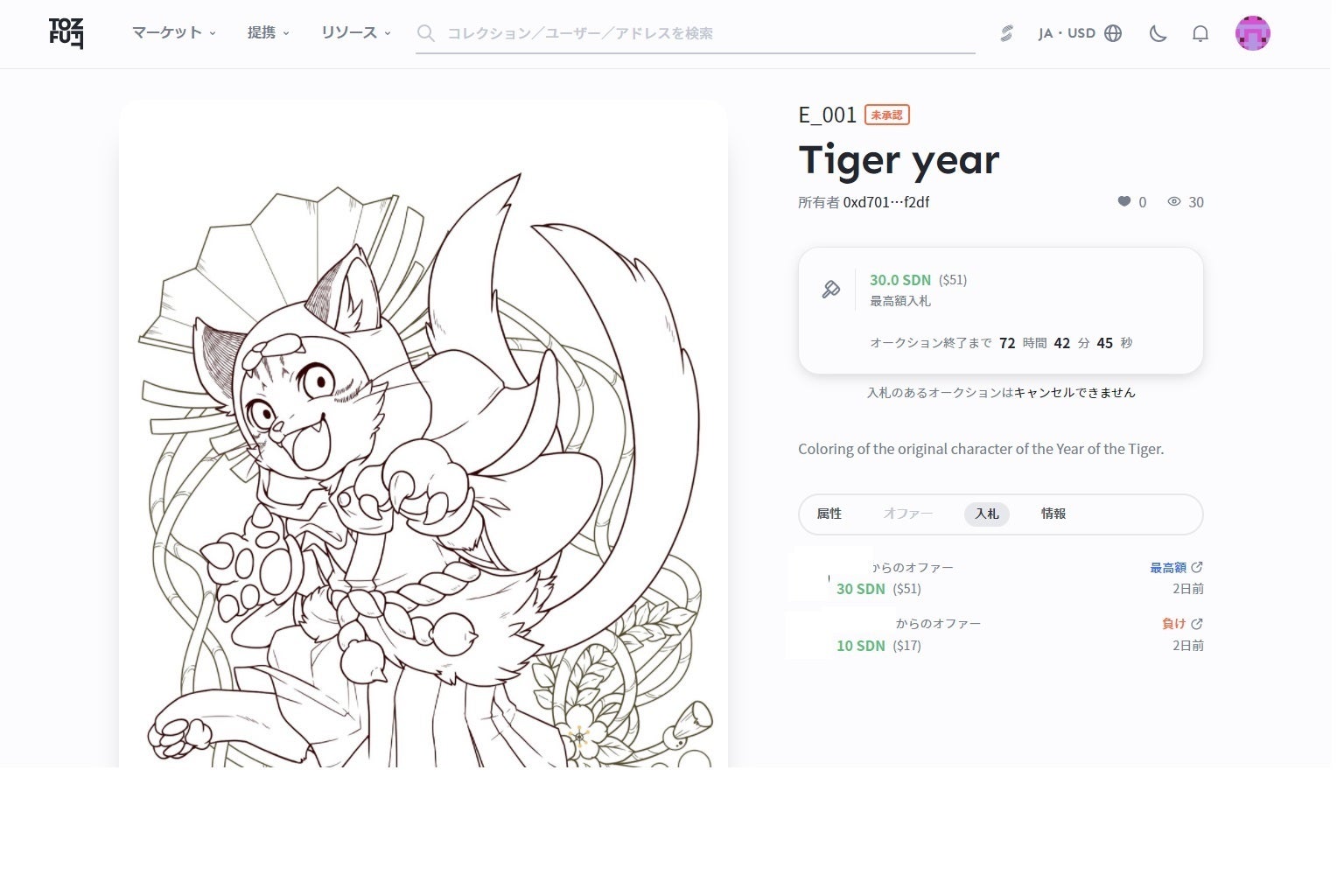This screenshot has height=896, width=1344.
Task: Like the item with the heart icon
Action: pyautogui.click(x=1124, y=201)
